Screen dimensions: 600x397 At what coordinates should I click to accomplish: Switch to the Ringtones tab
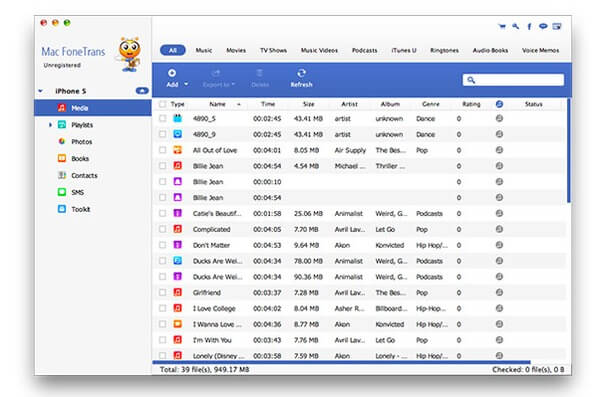[x=444, y=50]
